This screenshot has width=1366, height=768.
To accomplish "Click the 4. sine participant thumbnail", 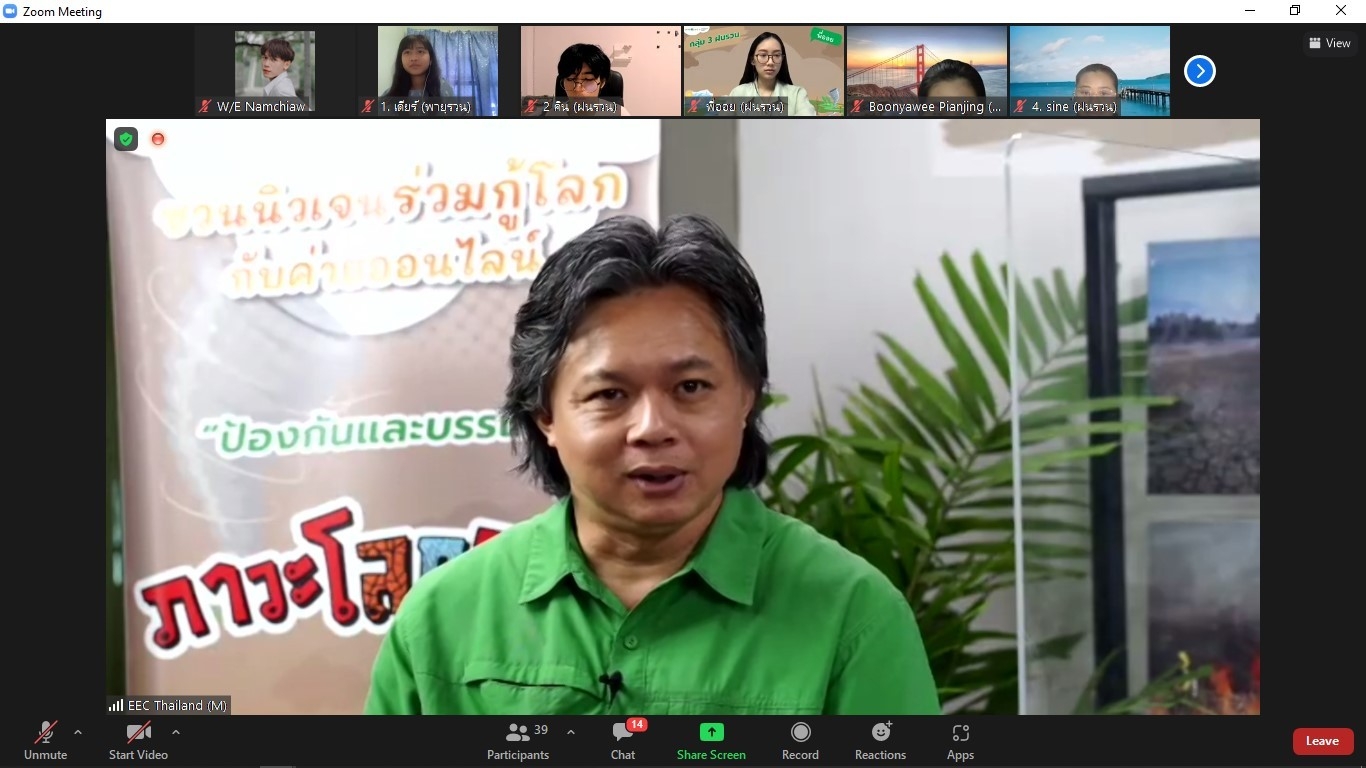I will 1089,70.
